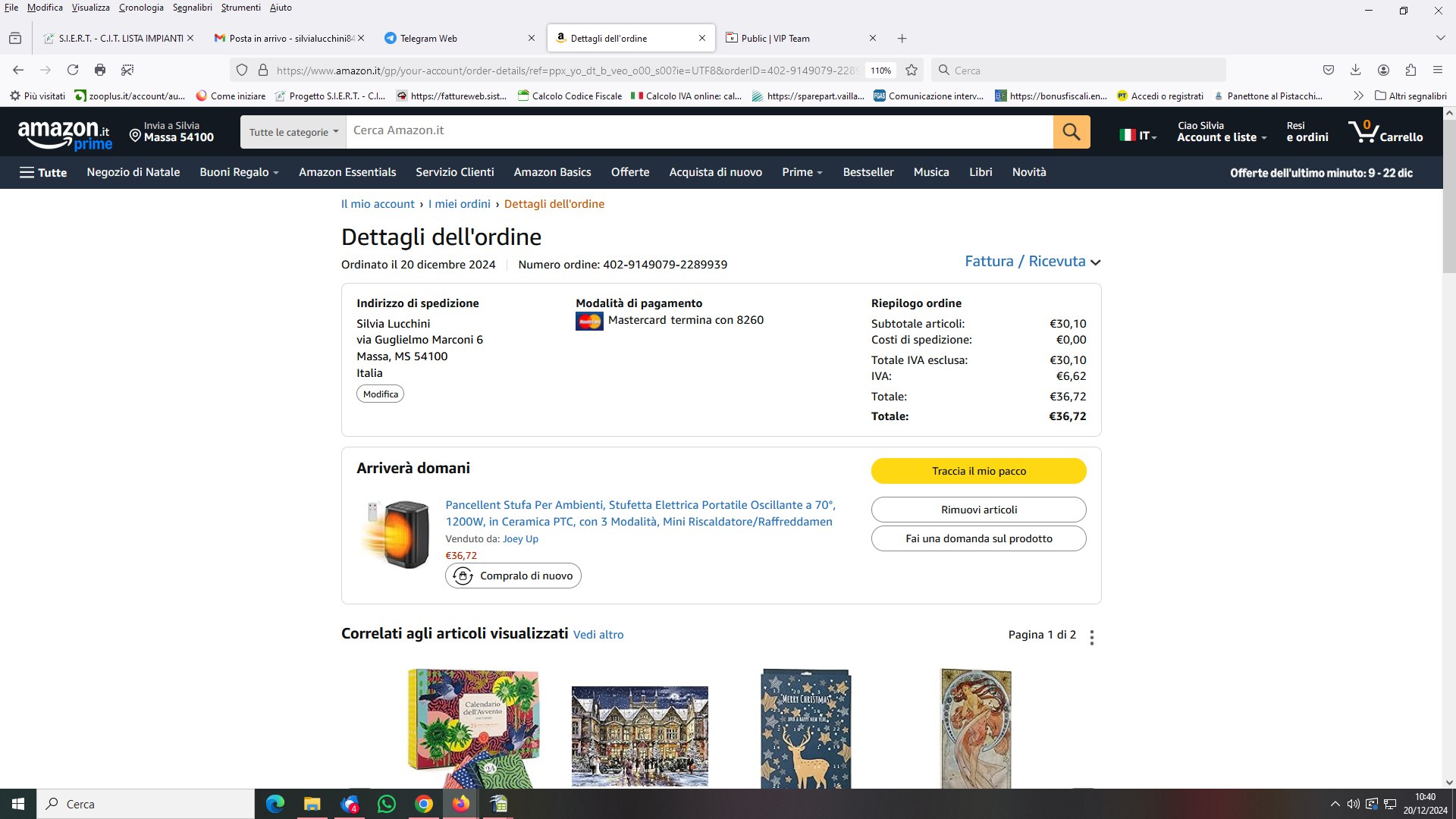Click the Amazon search magnifier button
Viewport: 1456px width, 819px height.
pos(1072,132)
